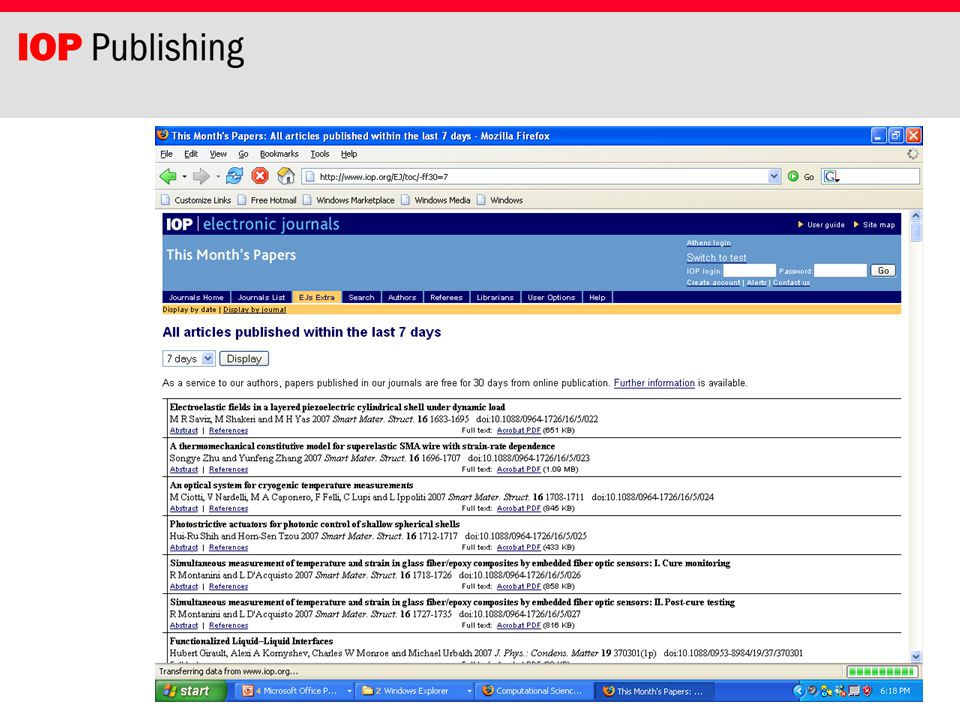Open the File menu
The image size is (960, 720).
[x=167, y=154]
